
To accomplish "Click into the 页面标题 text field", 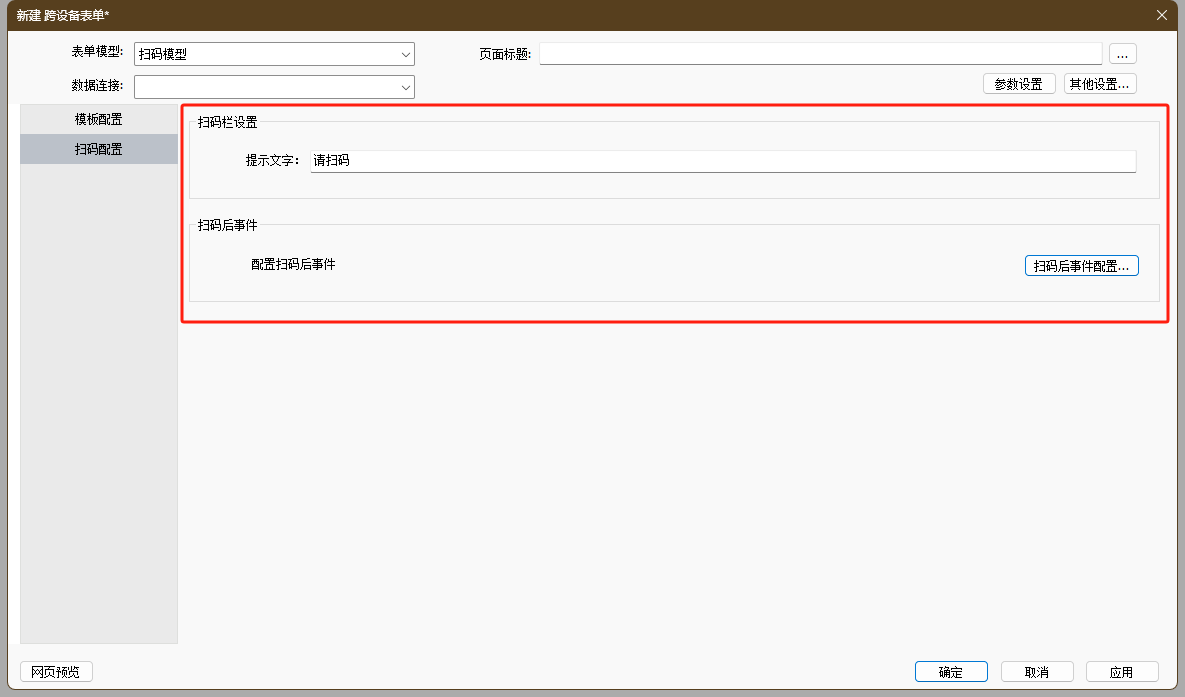I will coord(820,54).
